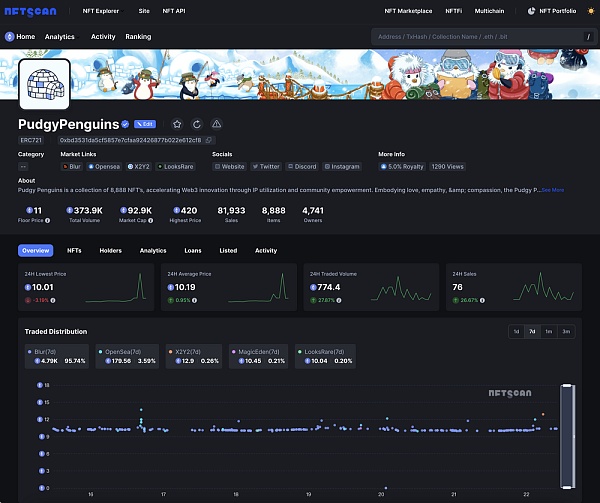
Task: Toggle the OpenSea(7d) legend series
Action: (125, 355)
